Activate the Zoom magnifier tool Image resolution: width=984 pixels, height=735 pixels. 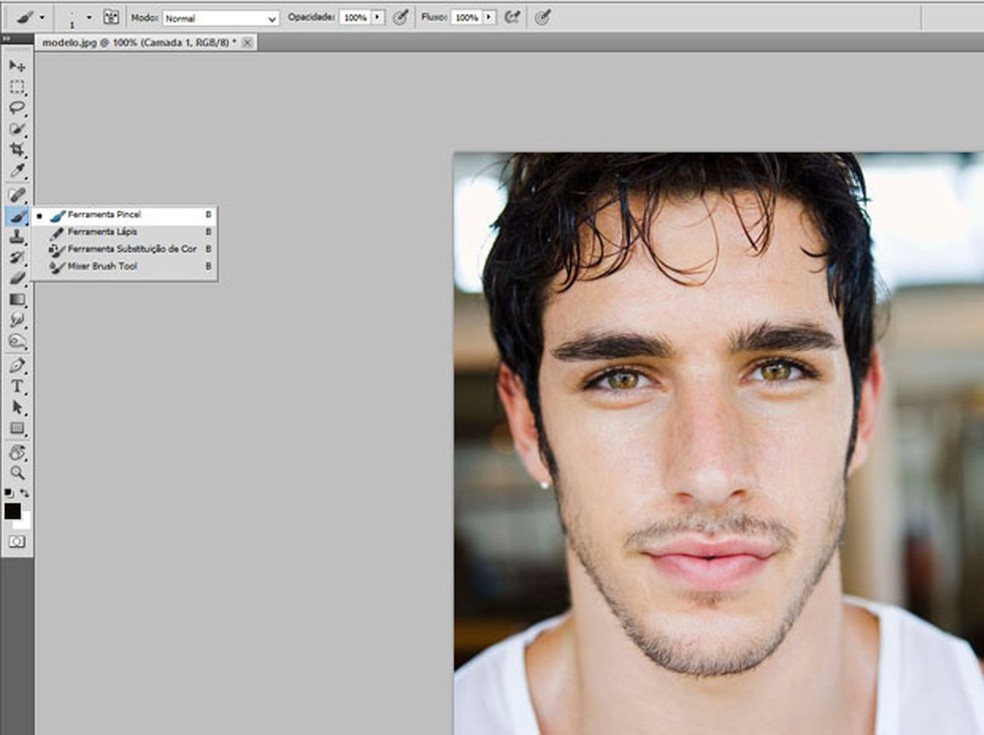tap(17, 473)
